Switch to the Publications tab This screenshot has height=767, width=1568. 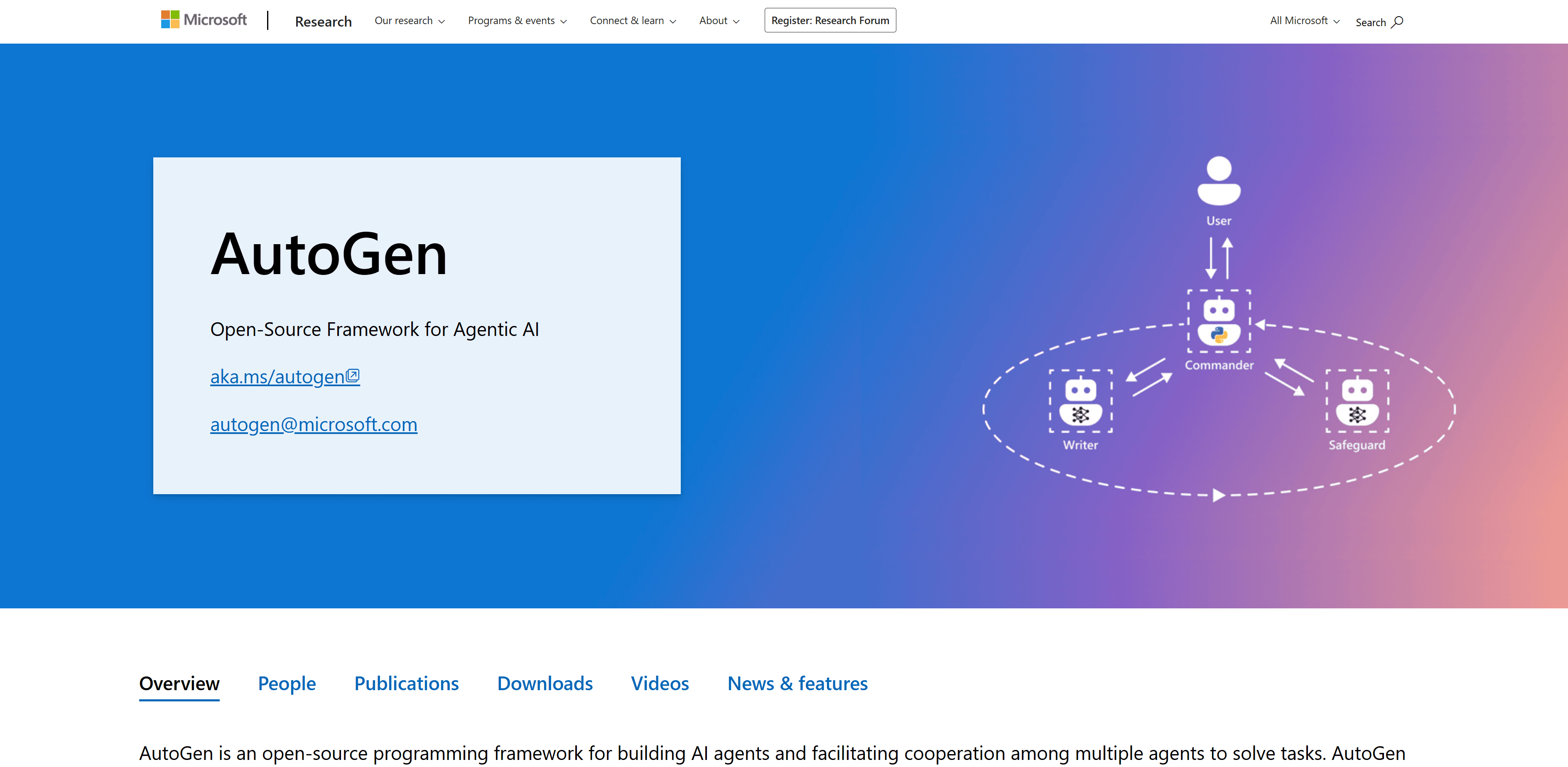click(x=407, y=684)
